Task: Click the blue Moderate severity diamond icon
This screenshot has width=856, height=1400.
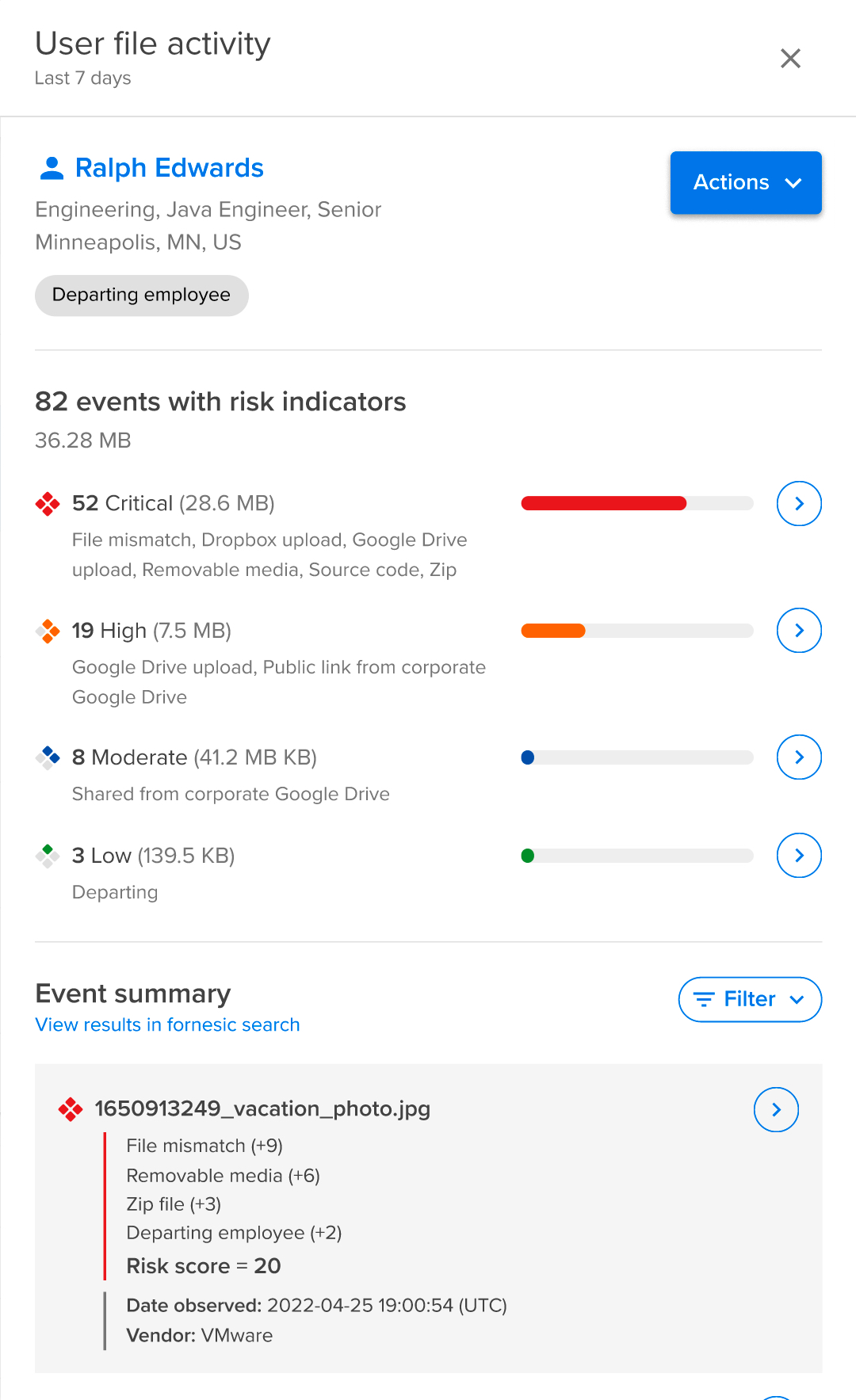Action: (48, 757)
